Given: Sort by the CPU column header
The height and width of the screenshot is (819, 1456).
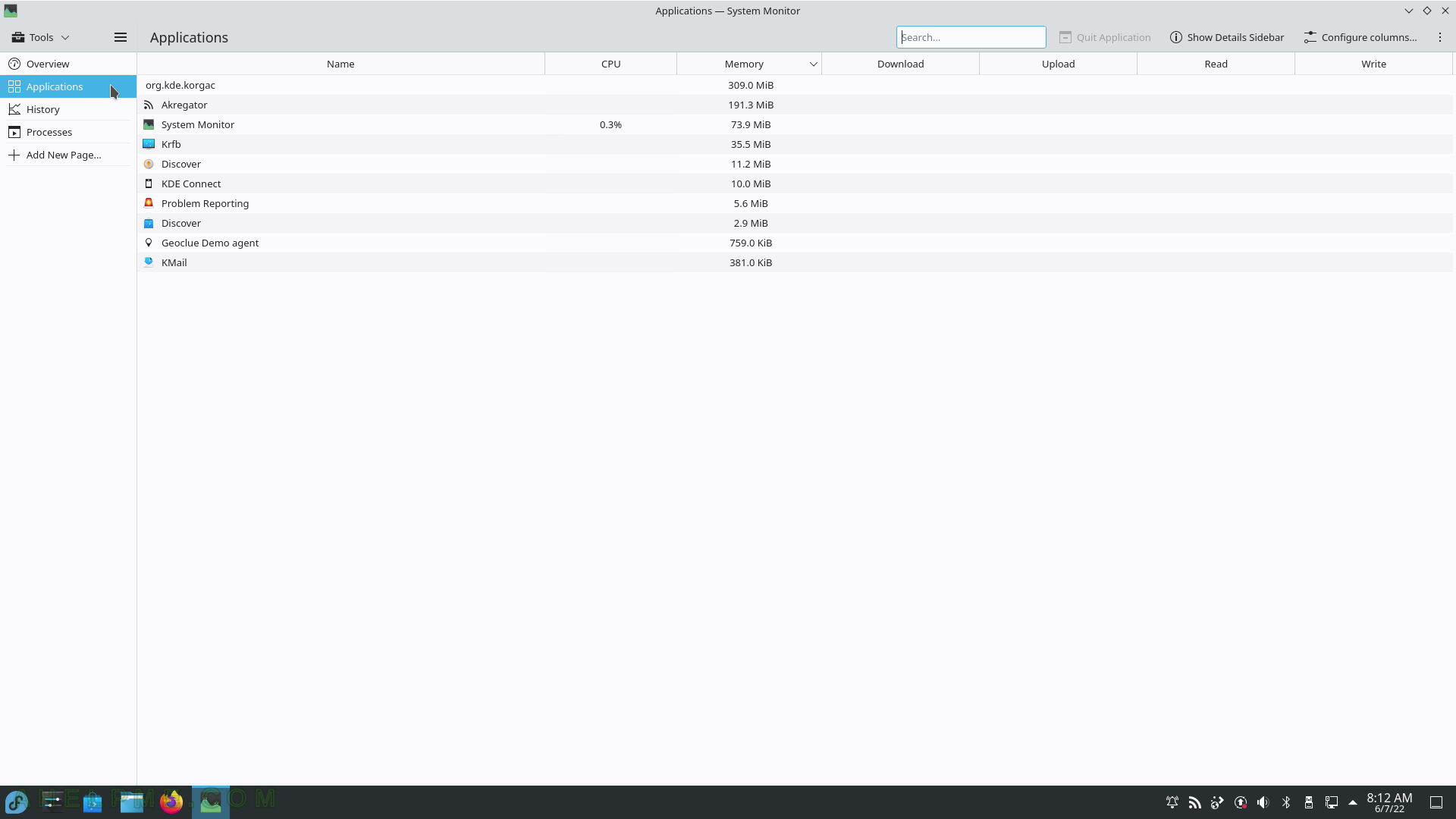Looking at the screenshot, I should pos(610,64).
